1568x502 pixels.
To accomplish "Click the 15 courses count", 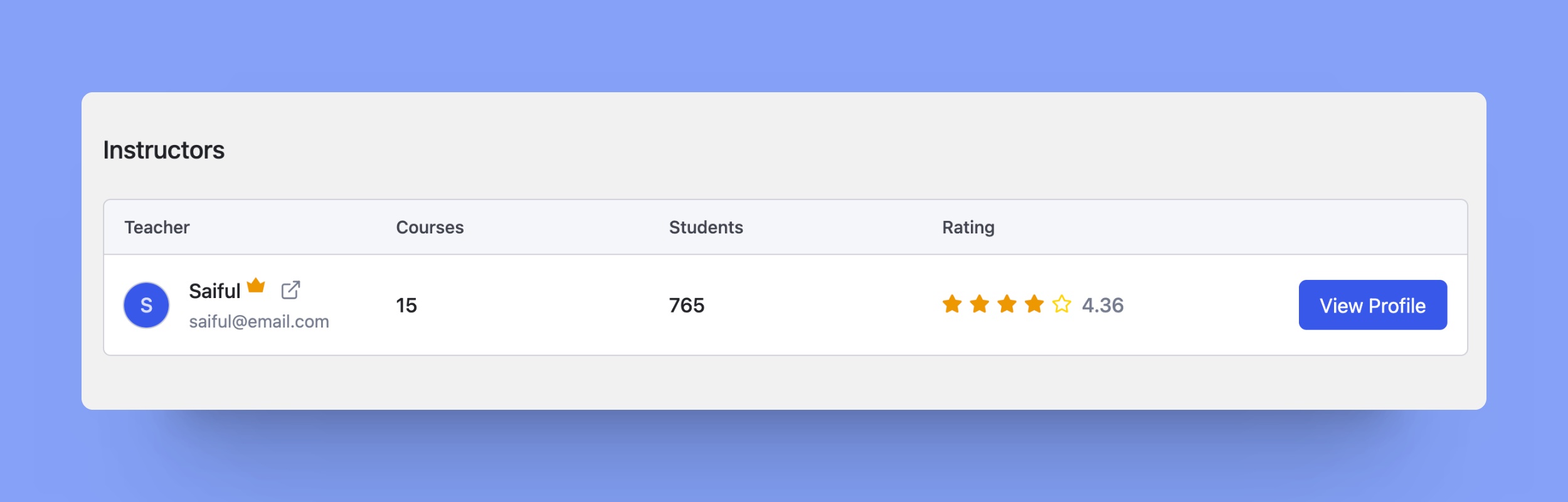I will 406,306.
